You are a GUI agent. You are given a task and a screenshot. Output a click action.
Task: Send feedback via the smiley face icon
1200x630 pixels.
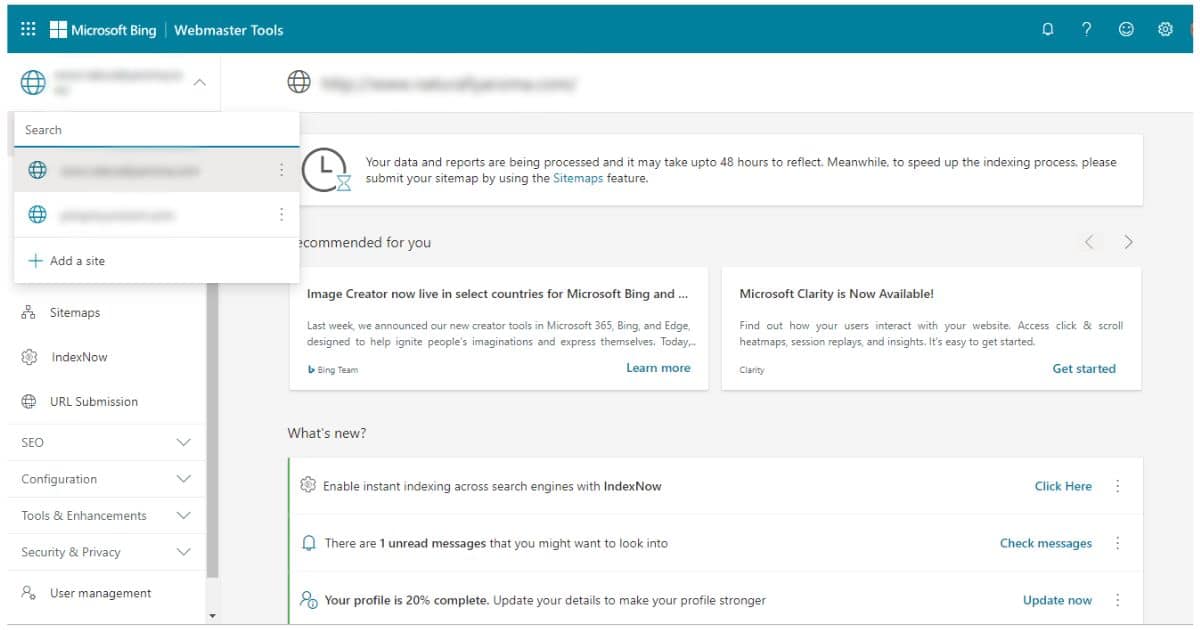coord(1125,29)
